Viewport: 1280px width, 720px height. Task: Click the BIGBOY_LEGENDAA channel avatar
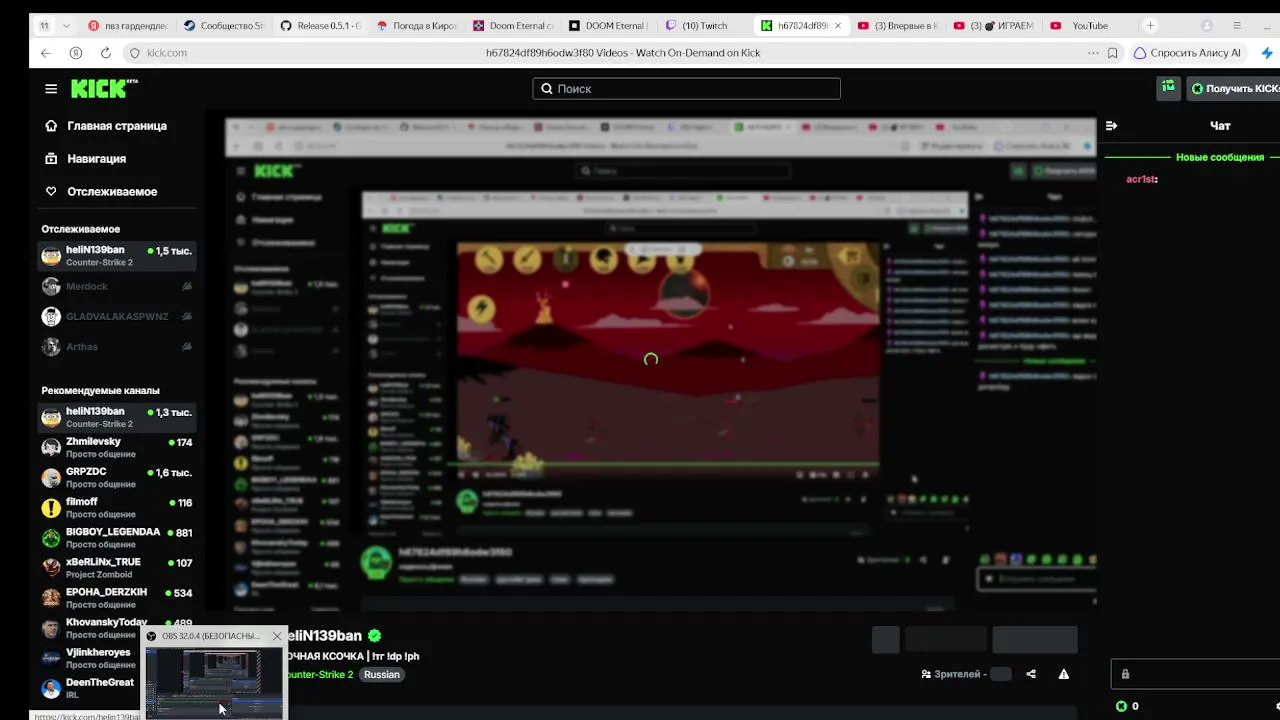pyautogui.click(x=51, y=538)
